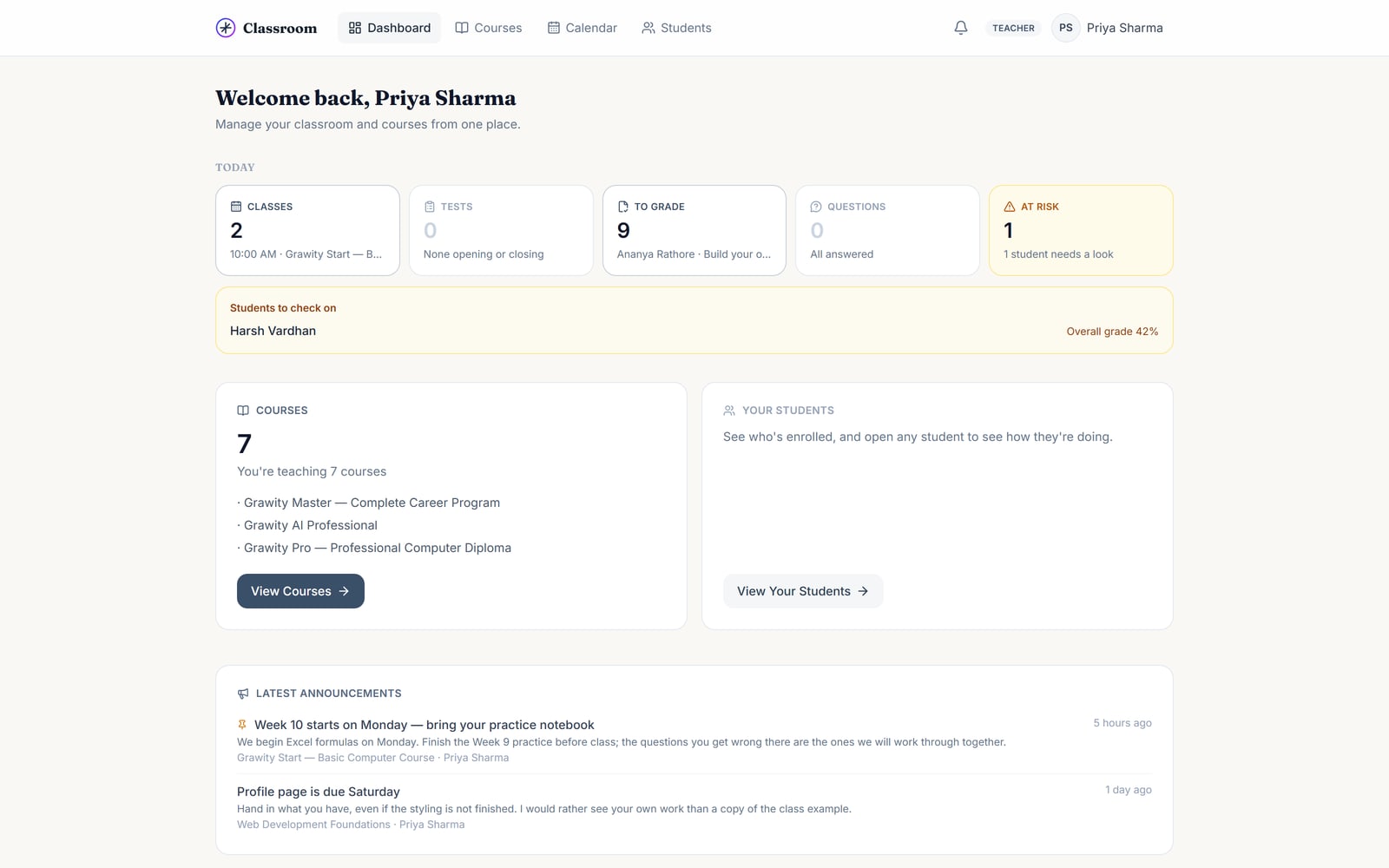
Task: Click the All answered text
Action: (842, 254)
